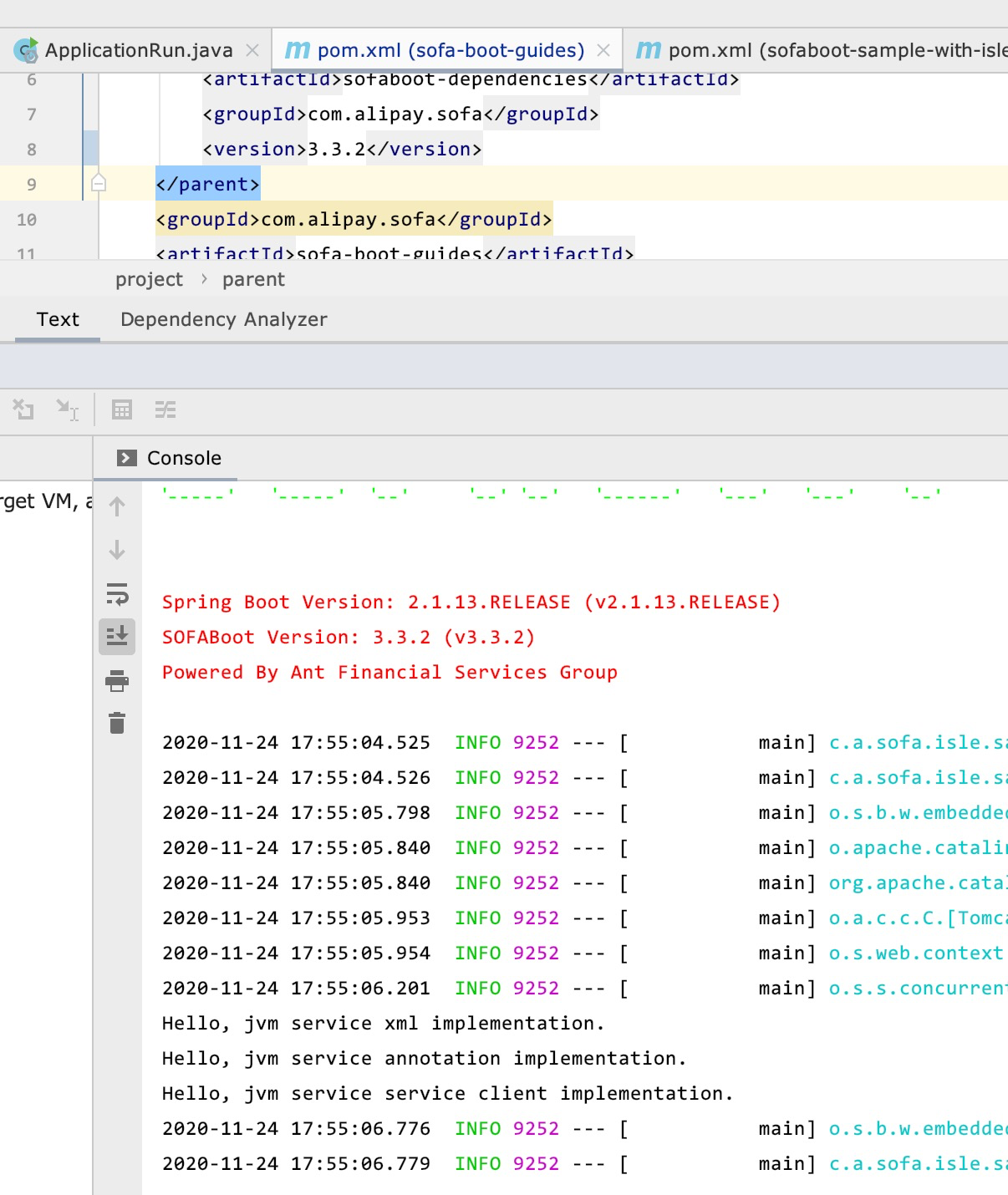
Task: Jump up with the up arrow console icon
Action: 116,504
